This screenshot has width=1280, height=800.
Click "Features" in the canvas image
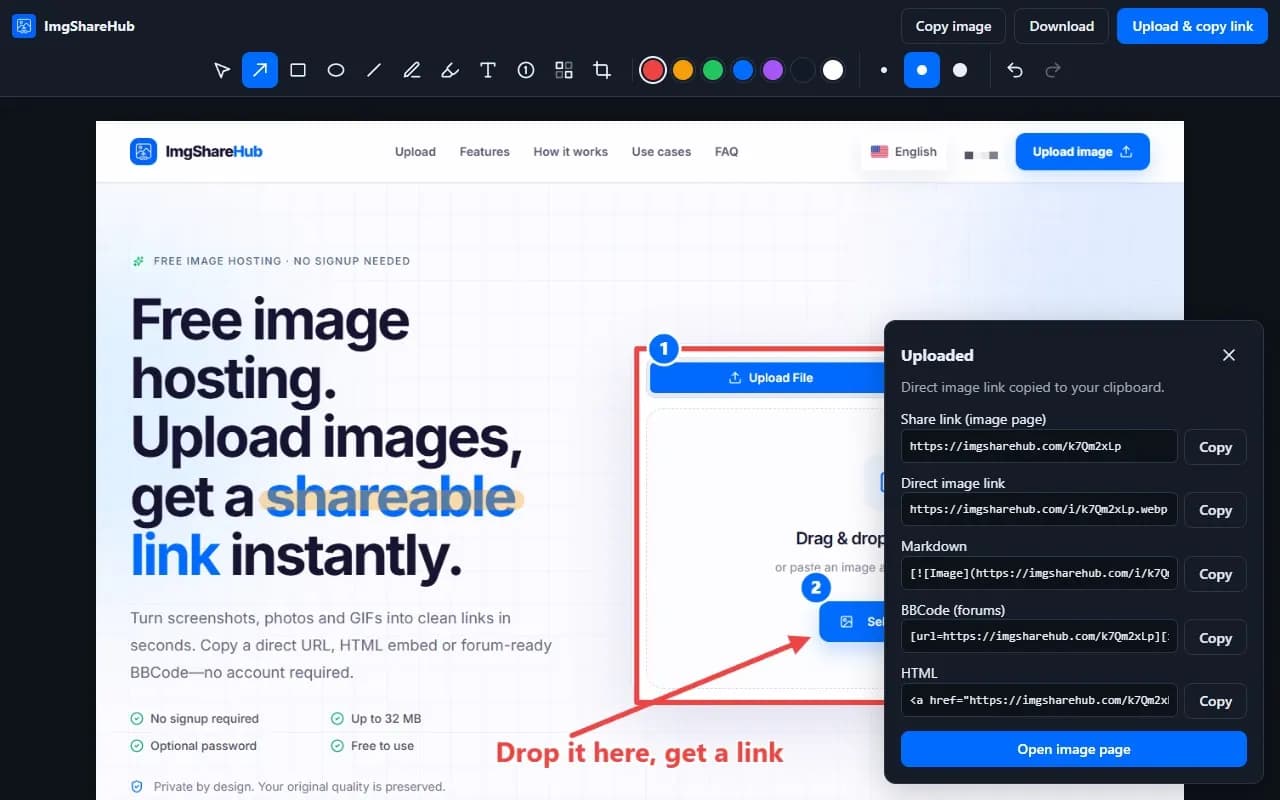click(484, 152)
